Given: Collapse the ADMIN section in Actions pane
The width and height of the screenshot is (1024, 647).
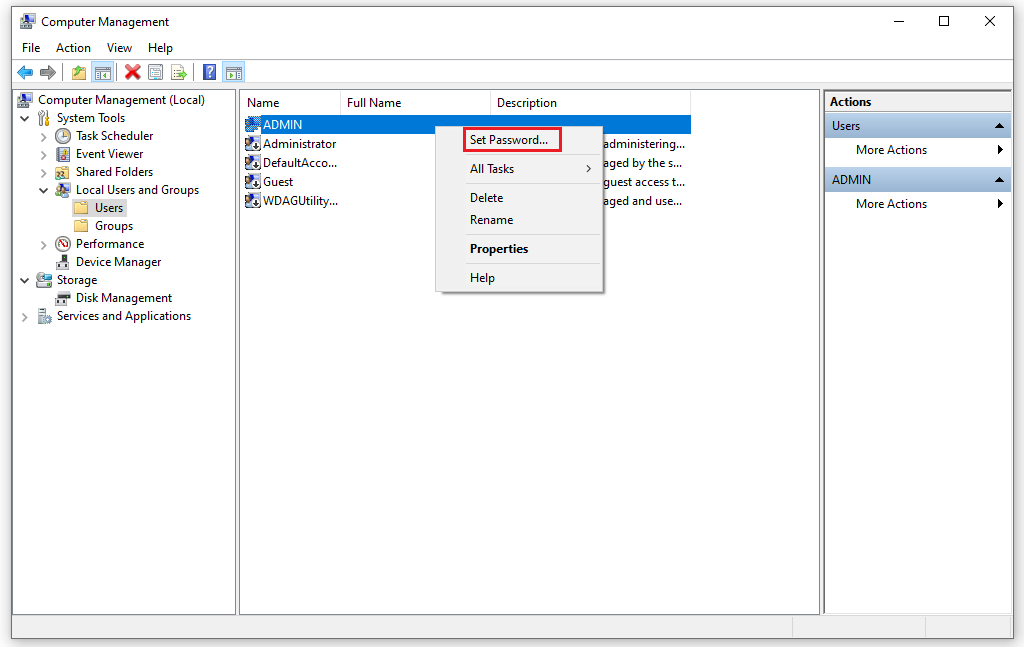Looking at the screenshot, I should [x=1001, y=179].
